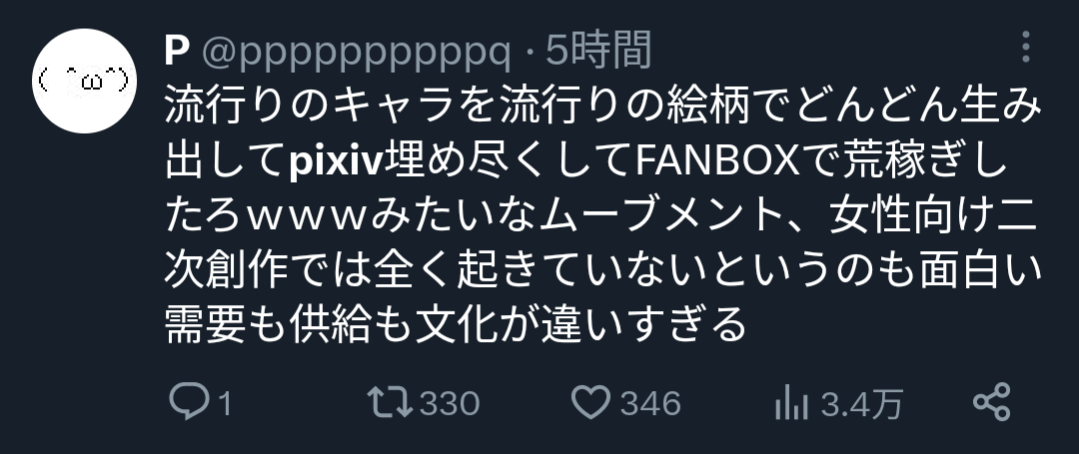This screenshot has width=1079, height=454.
Task: Click first tweet line starting 流行りのキャラ
Action: 602,109
